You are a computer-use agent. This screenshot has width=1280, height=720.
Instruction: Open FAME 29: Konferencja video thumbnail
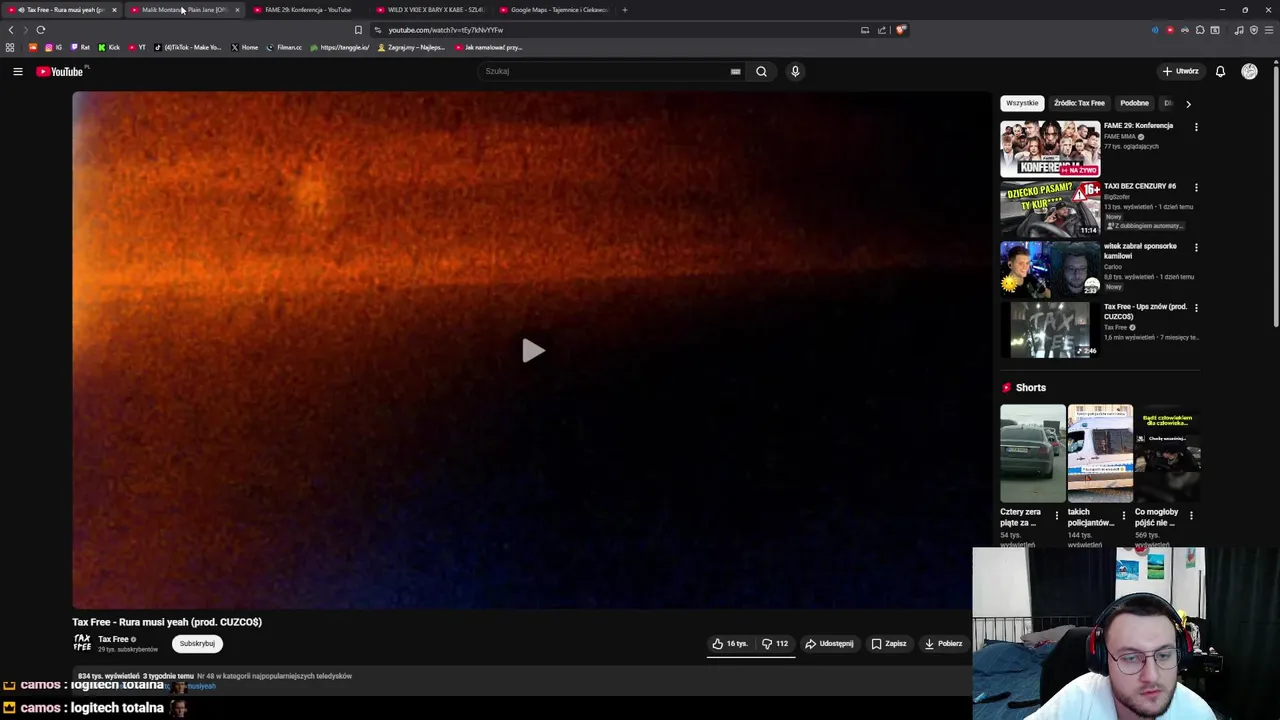click(x=1050, y=149)
